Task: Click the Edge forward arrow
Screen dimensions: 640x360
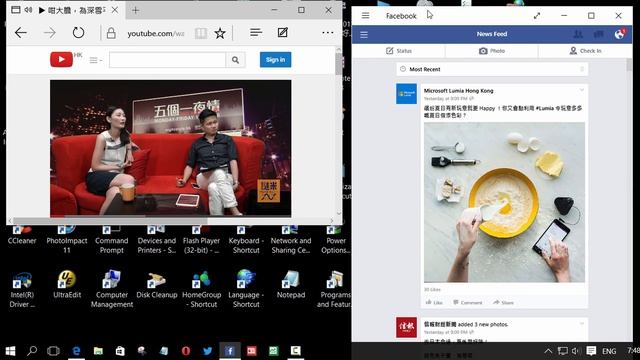Action: pos(49,33)
